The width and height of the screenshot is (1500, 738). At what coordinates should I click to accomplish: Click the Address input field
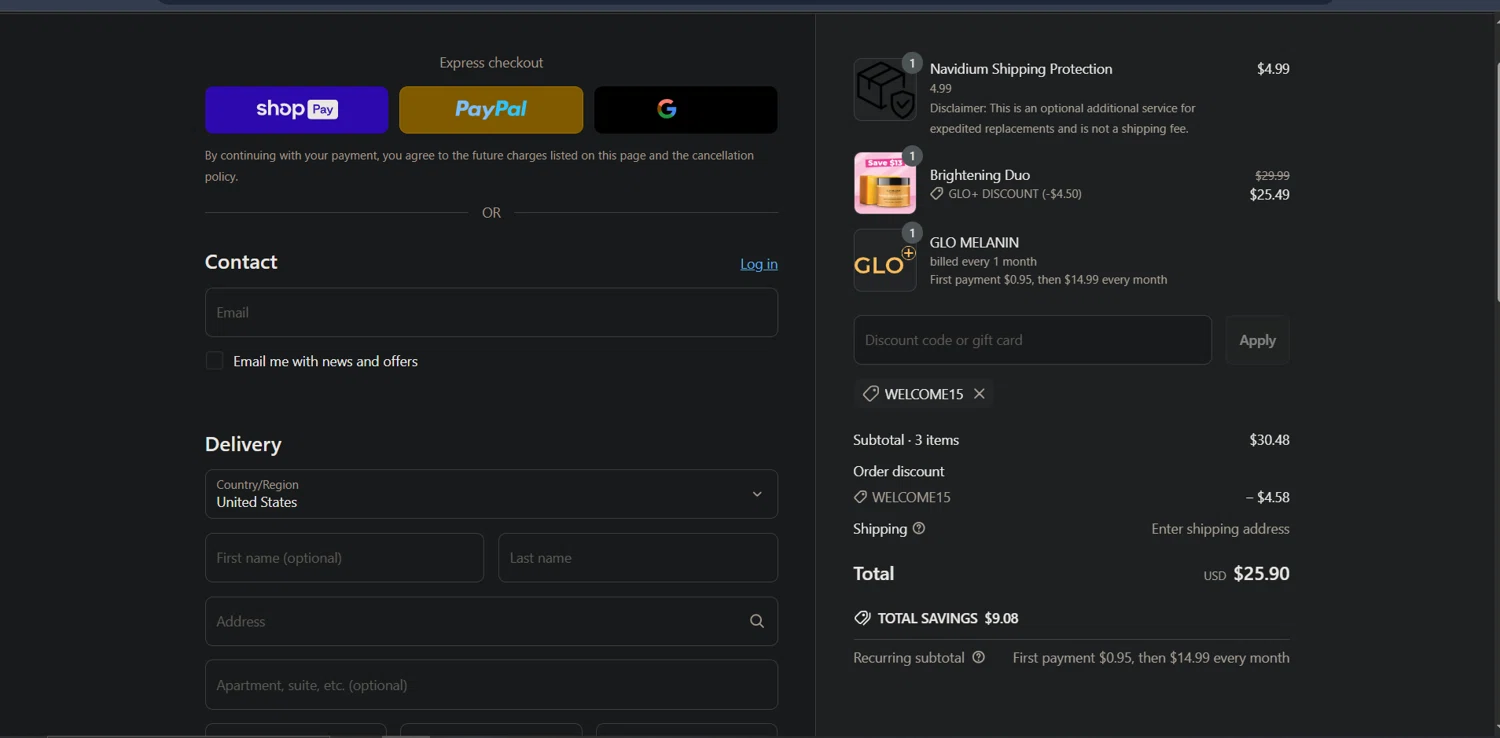(491, 621)
